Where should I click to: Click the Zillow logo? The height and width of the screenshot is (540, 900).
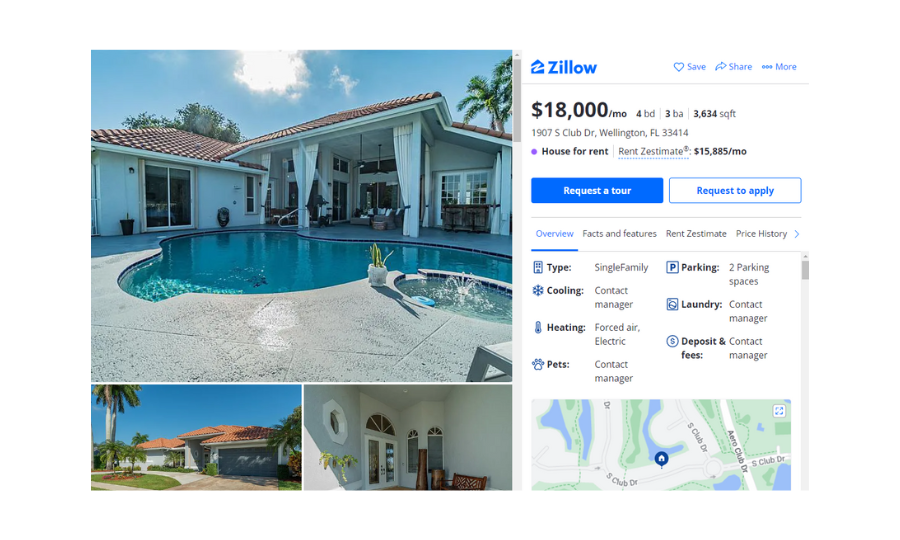(x=564, y=67)
